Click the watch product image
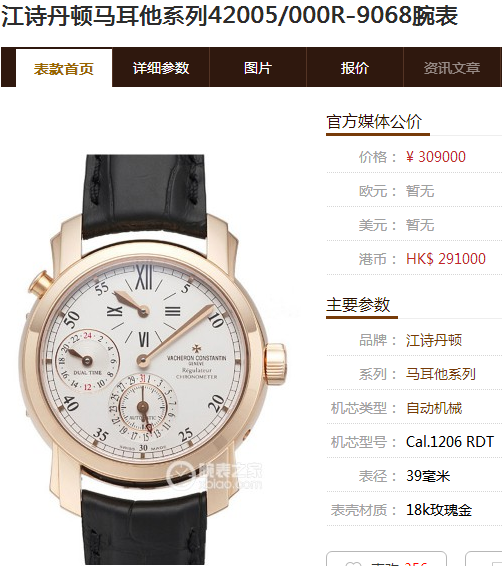Image resolution: width=502 pixels, height=566 pixels. pos(152,357)
